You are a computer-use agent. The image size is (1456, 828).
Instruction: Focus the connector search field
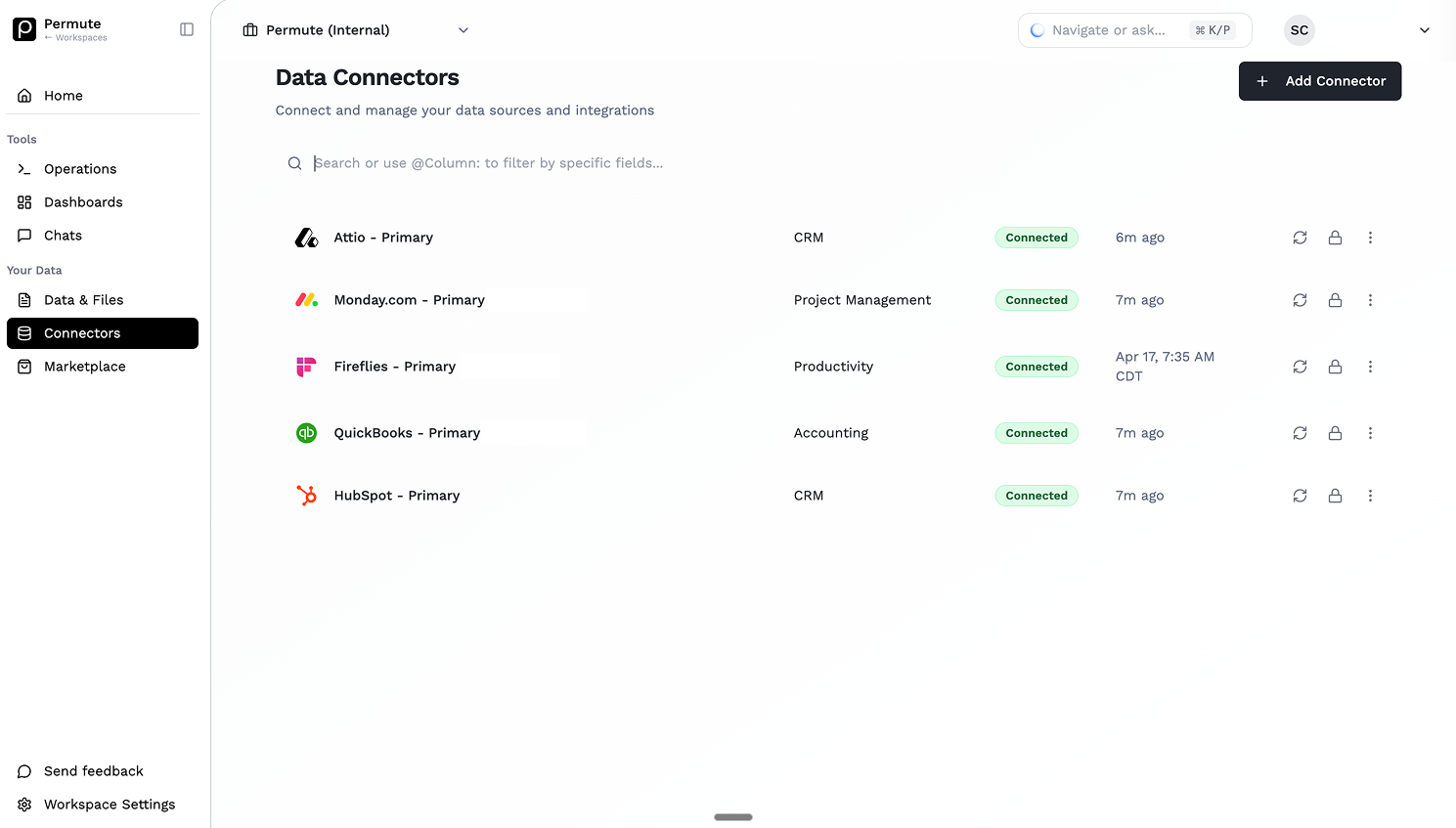tap(587, 162)
